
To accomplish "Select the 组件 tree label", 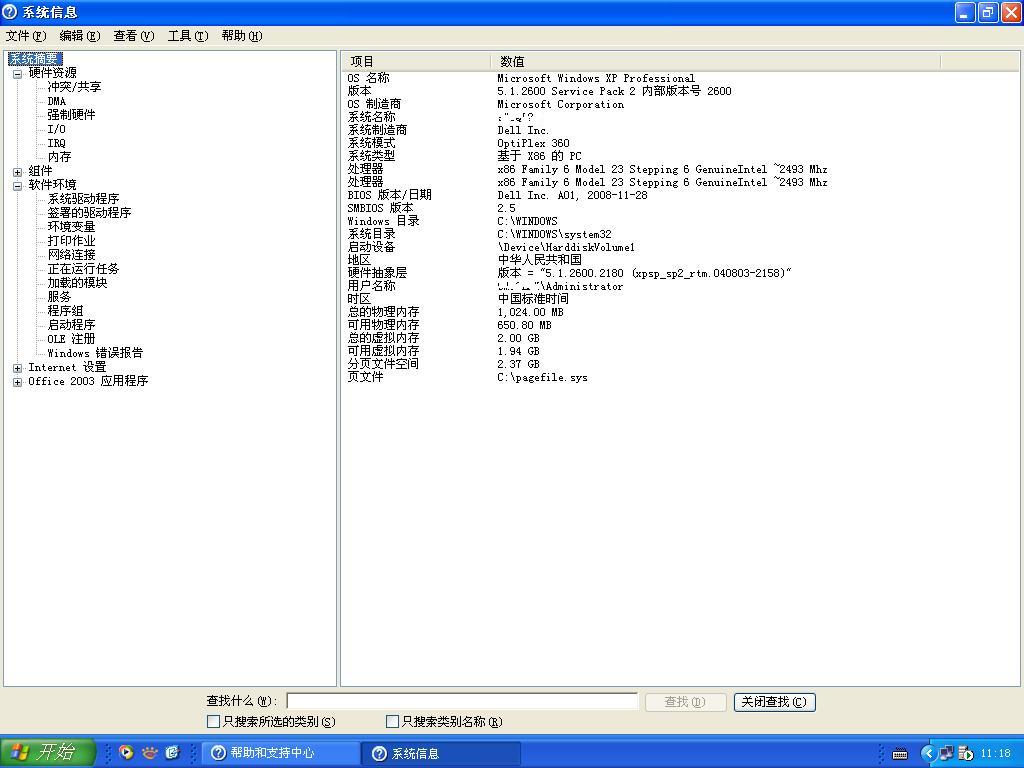I will point(40,171).
